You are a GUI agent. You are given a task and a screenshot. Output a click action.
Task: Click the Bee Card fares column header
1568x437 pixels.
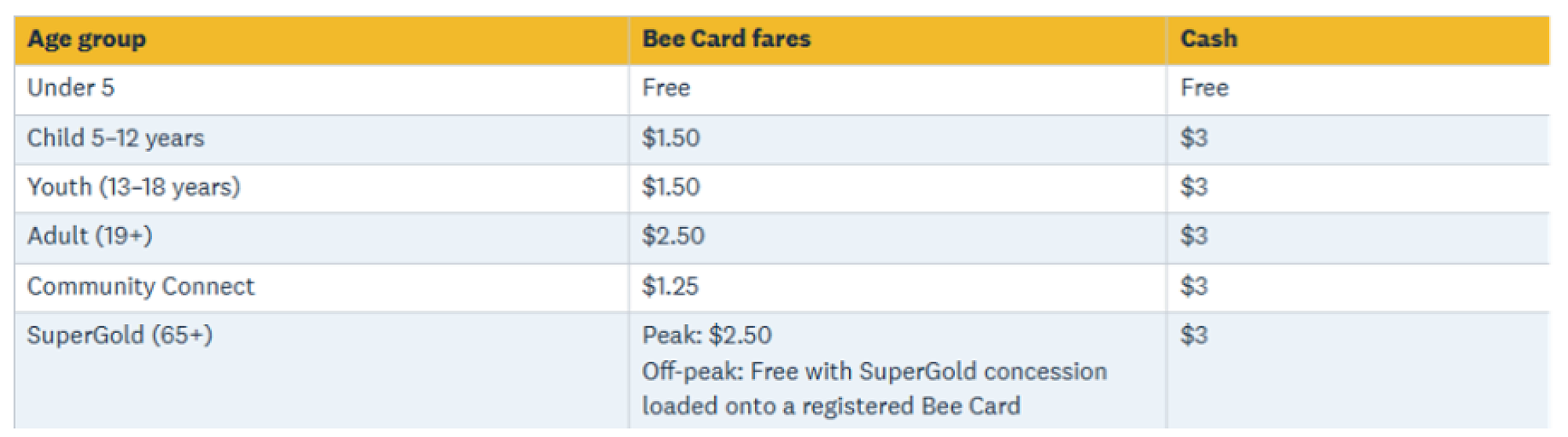[726, 39]
